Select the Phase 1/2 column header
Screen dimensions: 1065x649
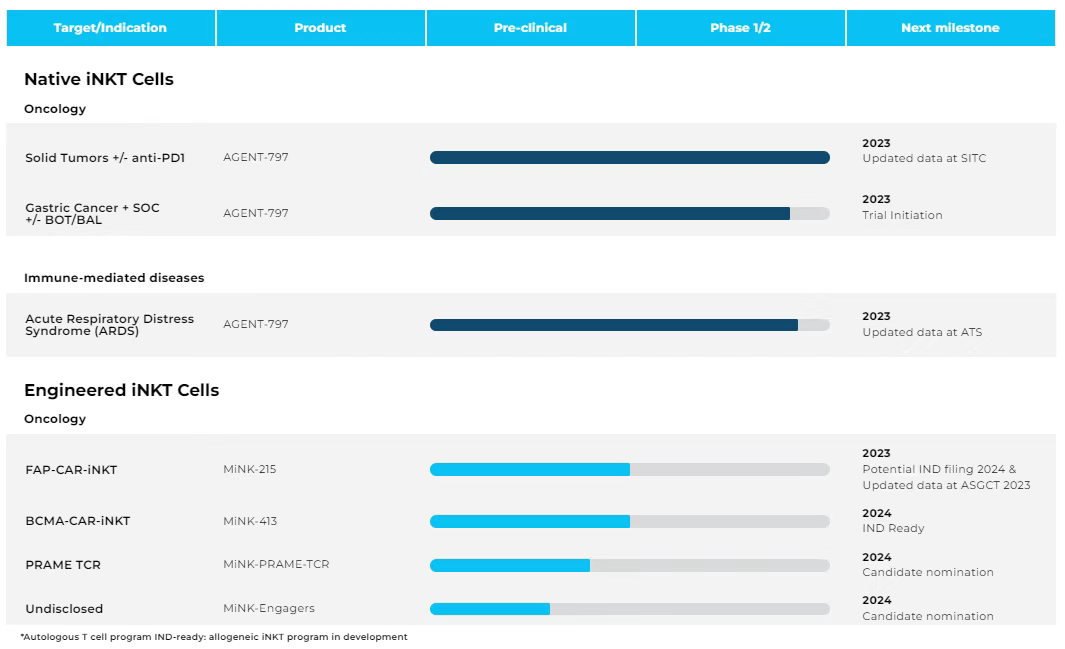click(x=740, y=28)
